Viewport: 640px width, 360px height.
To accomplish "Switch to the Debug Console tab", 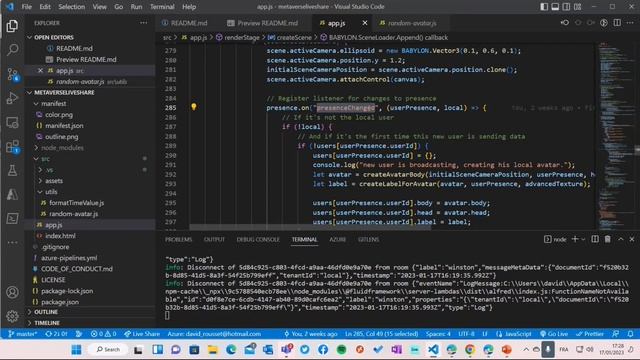I will [258, 240].
